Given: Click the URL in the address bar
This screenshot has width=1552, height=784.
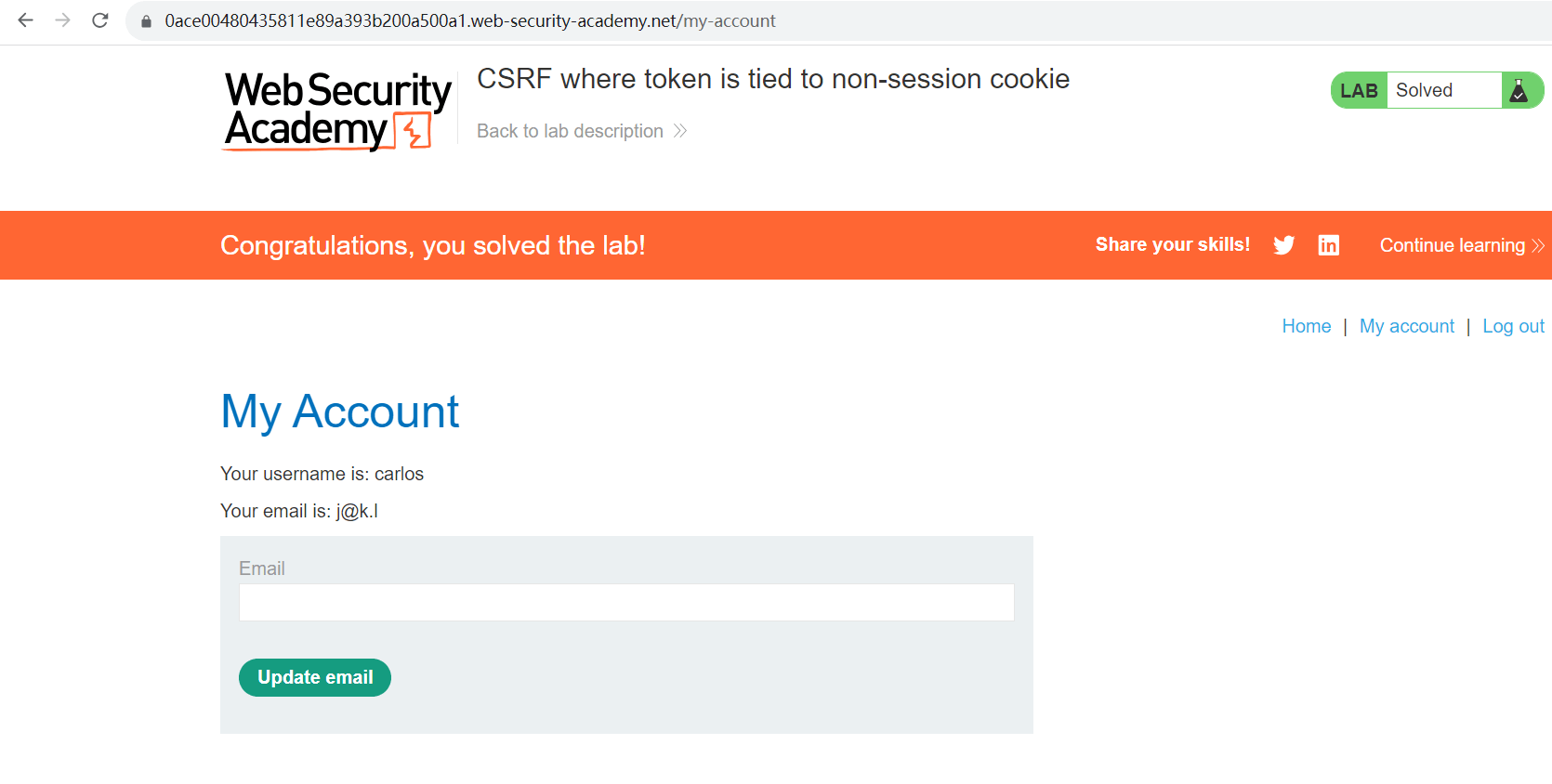Looking at the screenshot, I should click(x=469, y=21).
